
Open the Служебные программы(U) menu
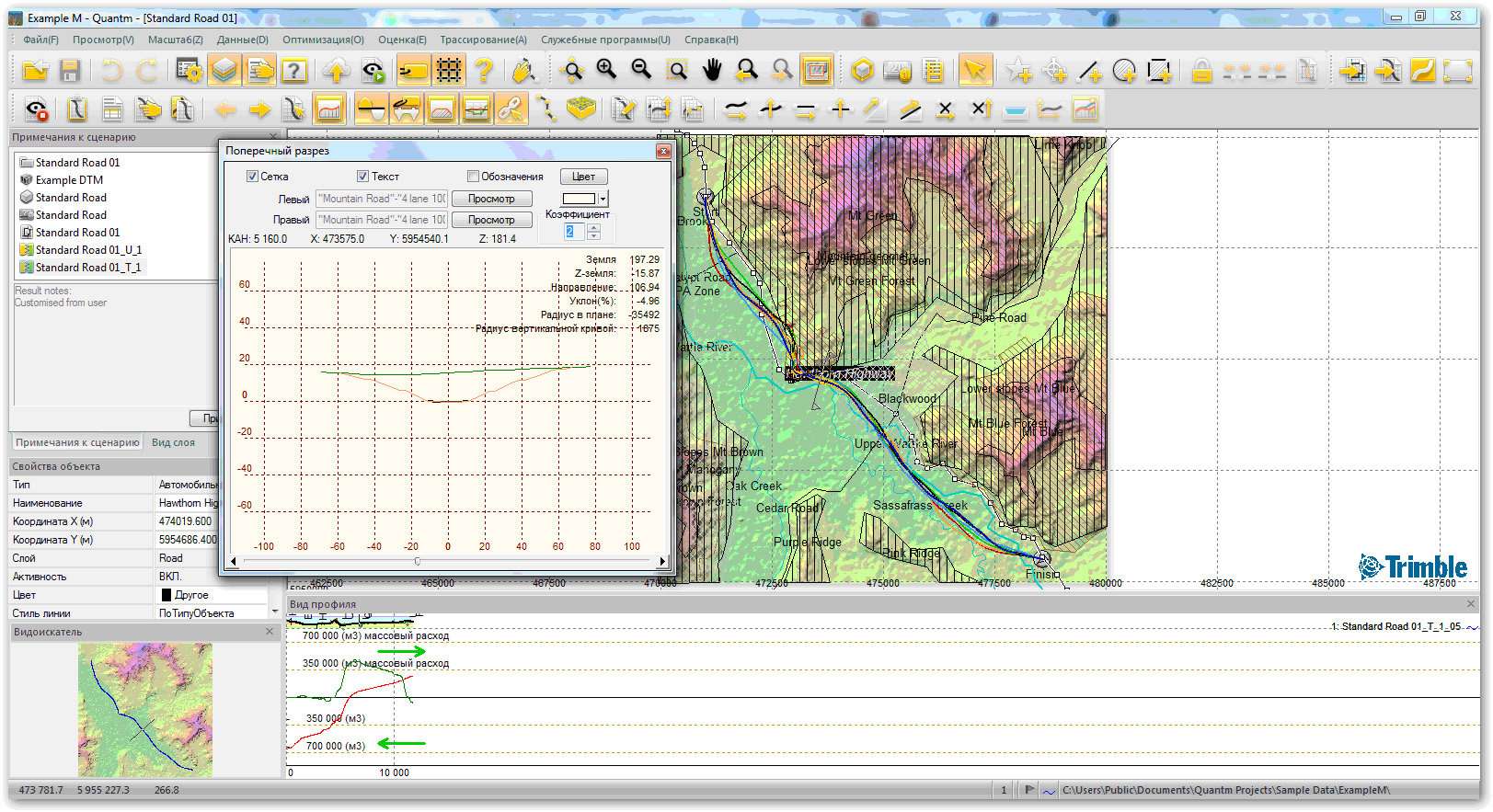(605, 40)
